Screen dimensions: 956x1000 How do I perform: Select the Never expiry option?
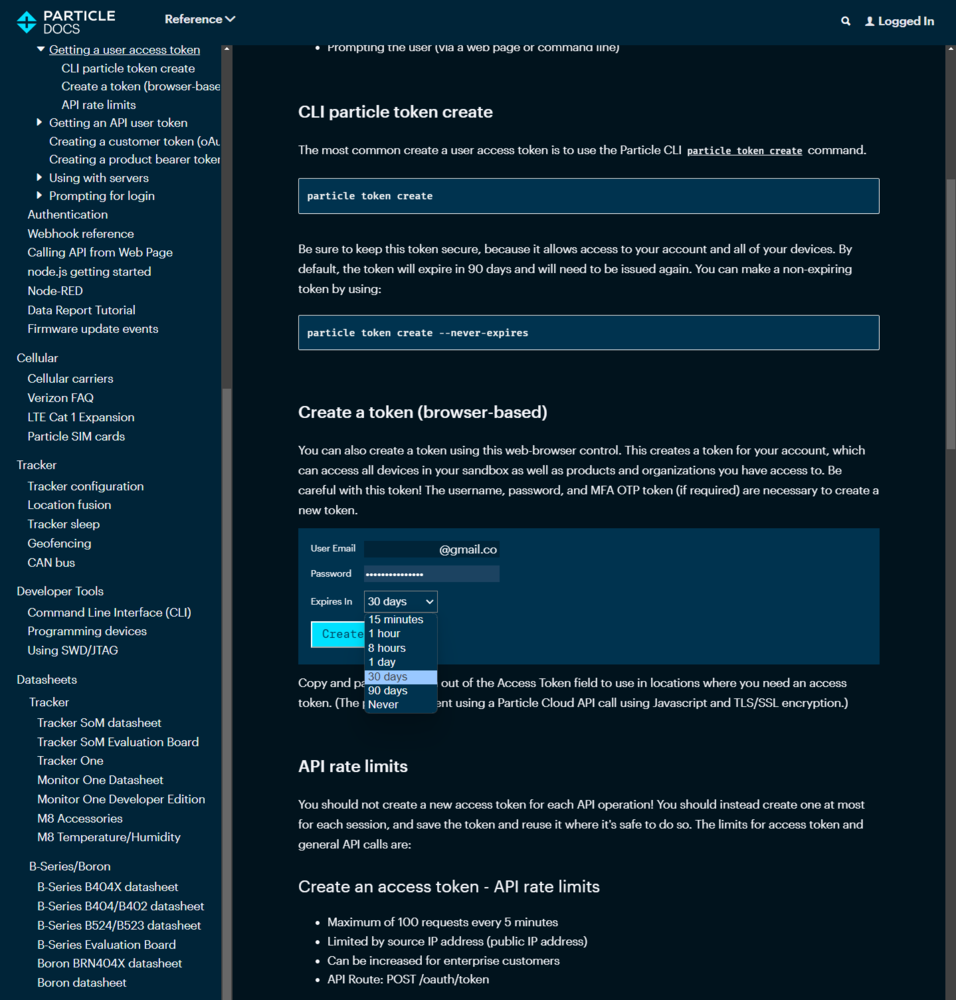tap(401, 705)
